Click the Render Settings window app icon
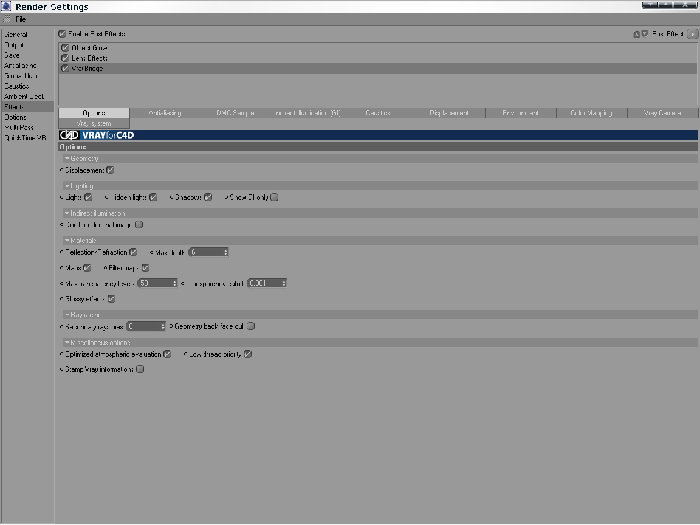The height and width of the screenshot is (525, 700). point(6,6)
